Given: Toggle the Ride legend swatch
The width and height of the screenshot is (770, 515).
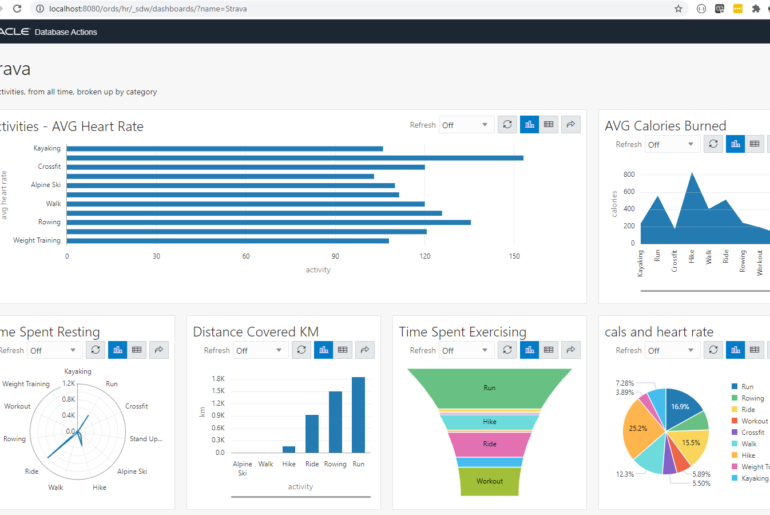Looking at the screenshot, I should (x=735, y=409).
